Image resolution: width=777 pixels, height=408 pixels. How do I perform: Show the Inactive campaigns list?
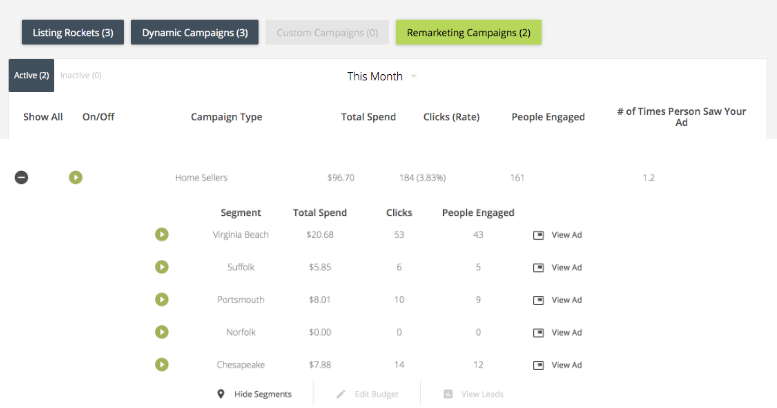click(x=81, y=75)
